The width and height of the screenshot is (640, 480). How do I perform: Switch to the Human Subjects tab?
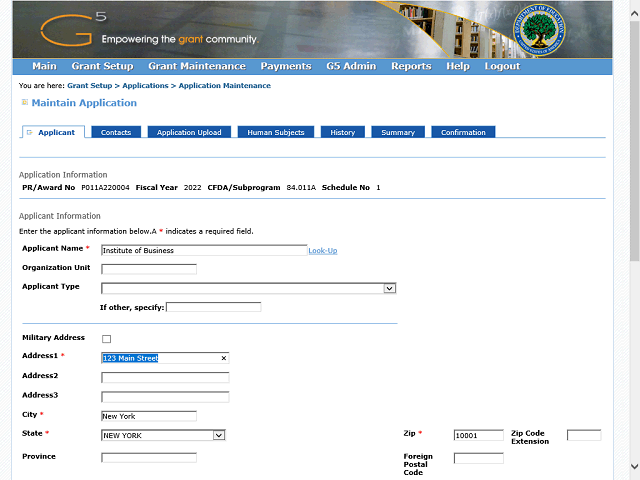[276, 132]
